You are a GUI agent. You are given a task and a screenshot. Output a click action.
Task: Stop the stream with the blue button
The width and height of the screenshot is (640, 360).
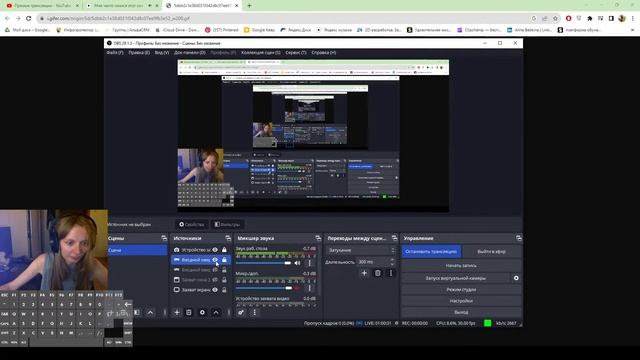pyautogui.click(x=431, y=251)
